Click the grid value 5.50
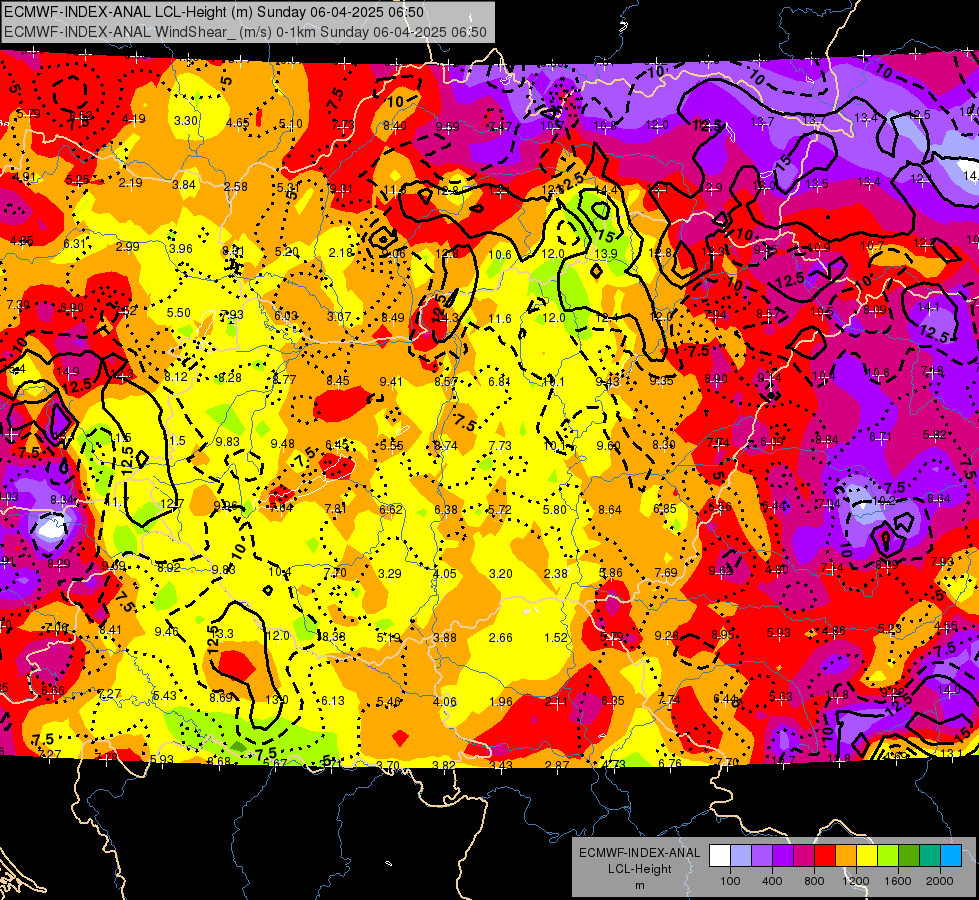 pyautogui.click(x=179, y=312)
